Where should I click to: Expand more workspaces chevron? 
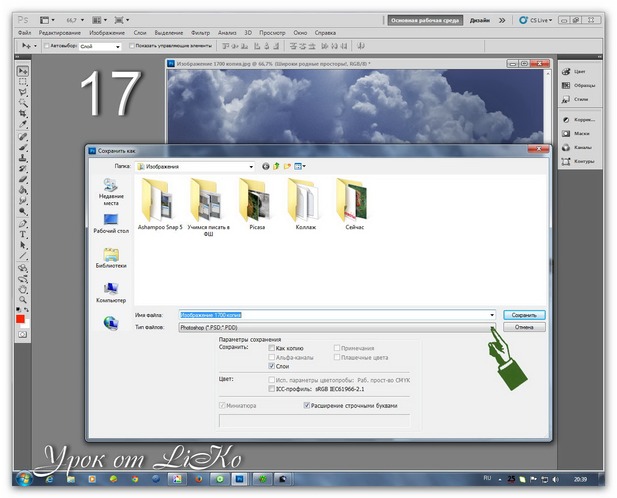coord(502,20)
